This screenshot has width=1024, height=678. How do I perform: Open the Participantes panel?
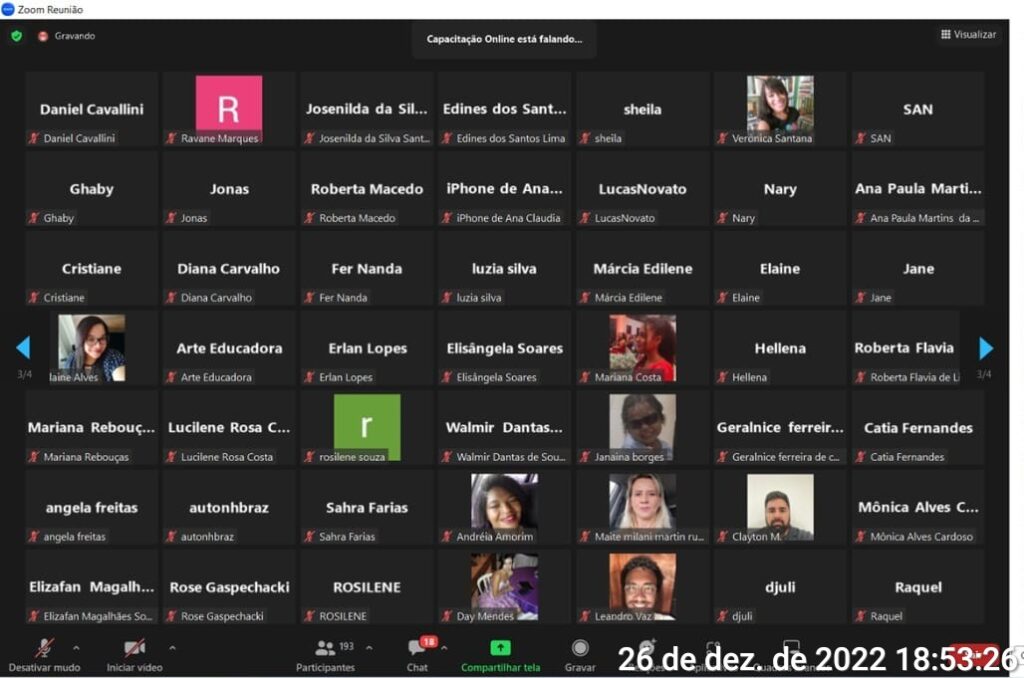(325, 649)
